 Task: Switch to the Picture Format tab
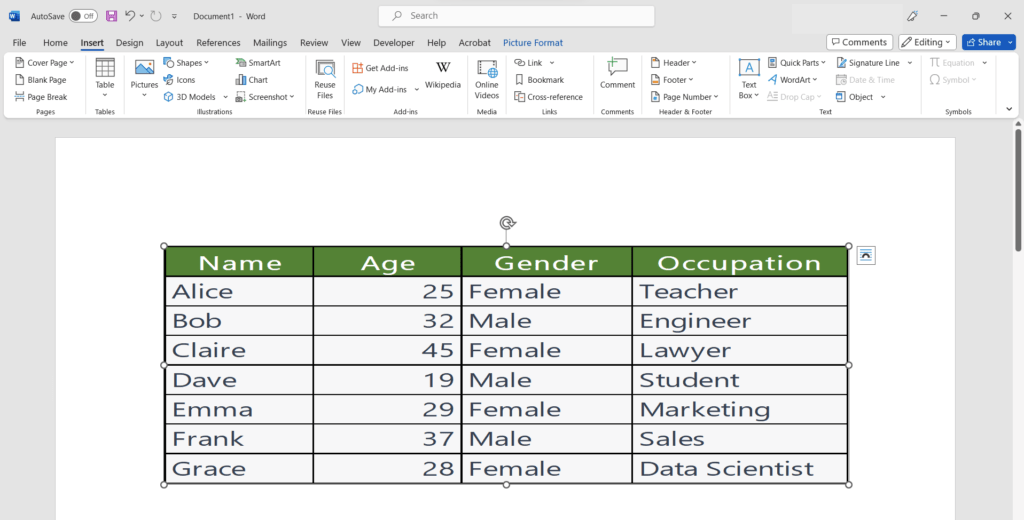pos(533,42)
